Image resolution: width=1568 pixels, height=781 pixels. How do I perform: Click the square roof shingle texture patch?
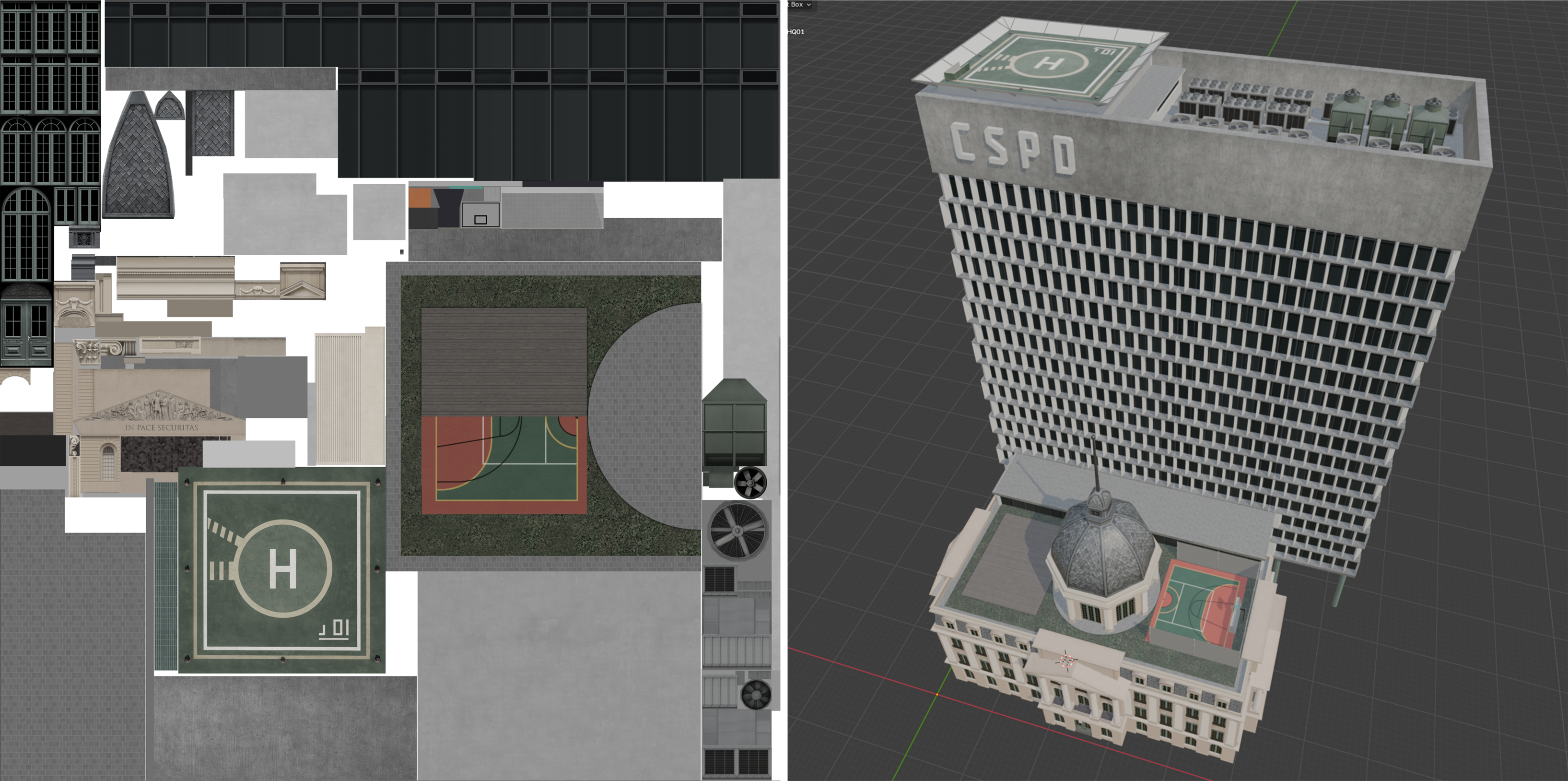[x=213, y=124]
